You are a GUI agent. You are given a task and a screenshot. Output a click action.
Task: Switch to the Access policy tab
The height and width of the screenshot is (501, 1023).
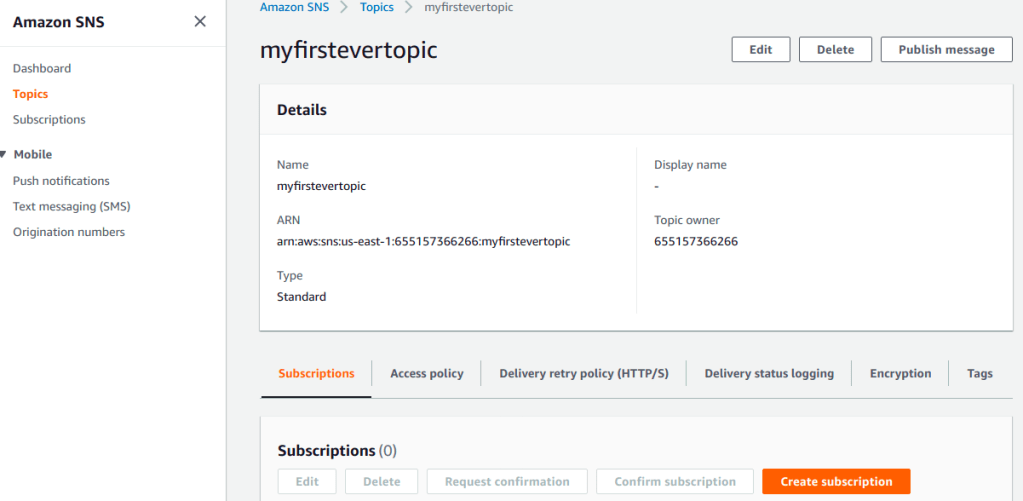[x=426, y=374]
